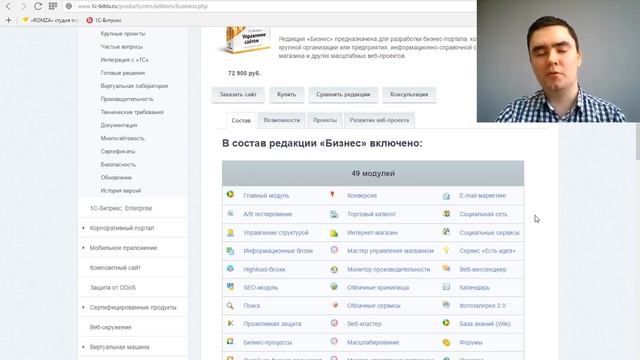Open История версий sidebar link
The width and height of the screenshot is (640, 360).
[121, 191]
